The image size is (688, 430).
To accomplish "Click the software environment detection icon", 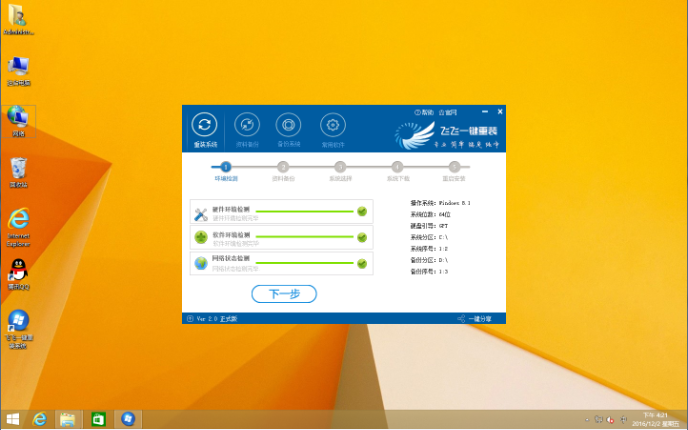I will pos(201,238).
